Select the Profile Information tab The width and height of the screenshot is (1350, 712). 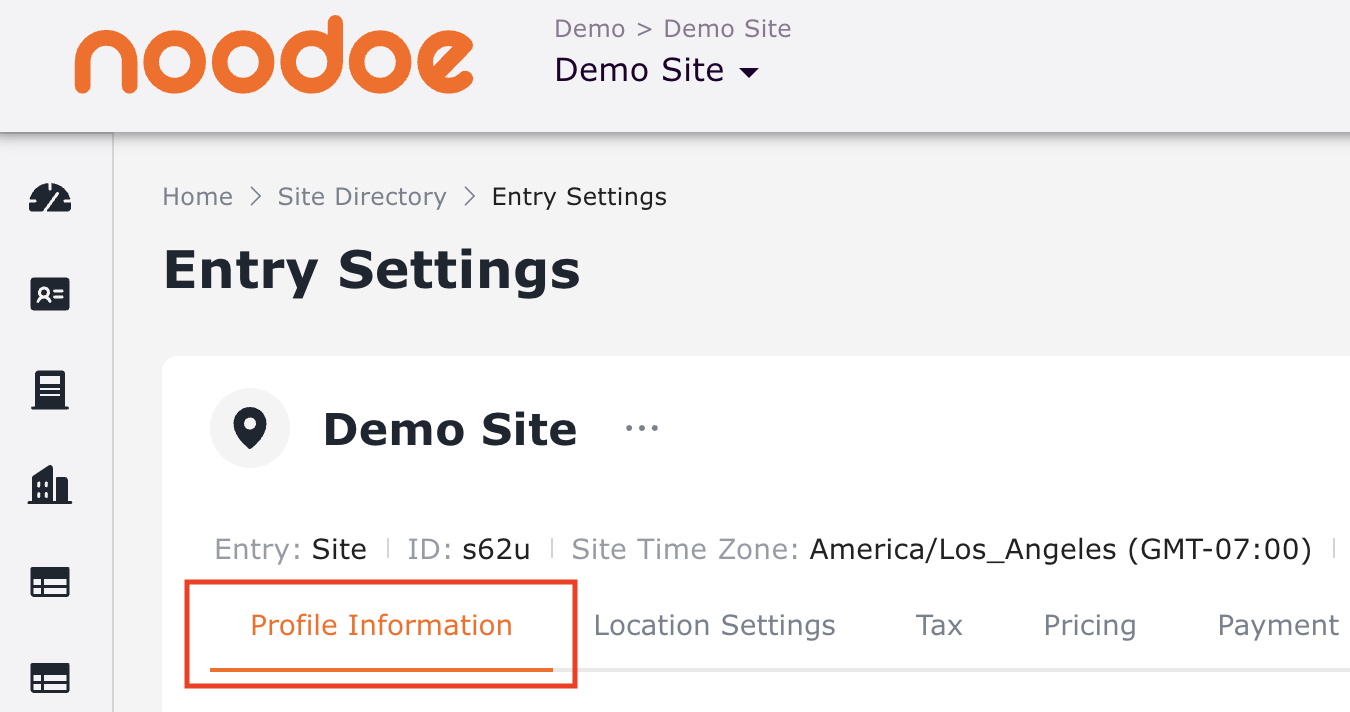pyautogui.click(x=381, y=626)
